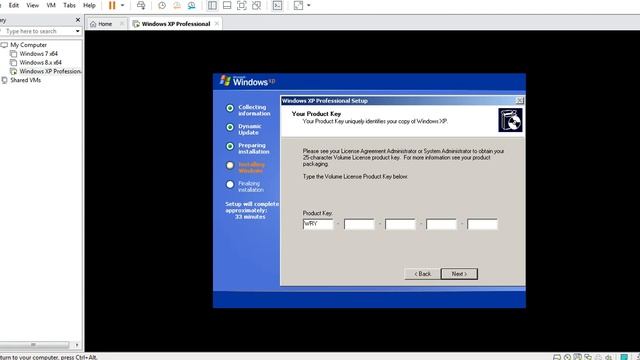Open stretch display dropdown arrow
Image resolution: width=640 pixels, height=360 pixels.
(309, 5)
